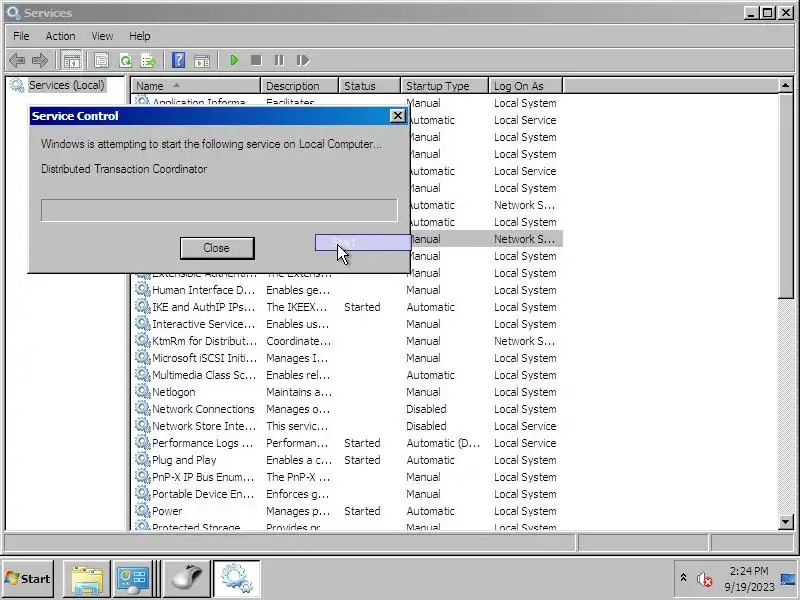
Task: Close the Service Control dialog with X
Action: coord(397,116)
